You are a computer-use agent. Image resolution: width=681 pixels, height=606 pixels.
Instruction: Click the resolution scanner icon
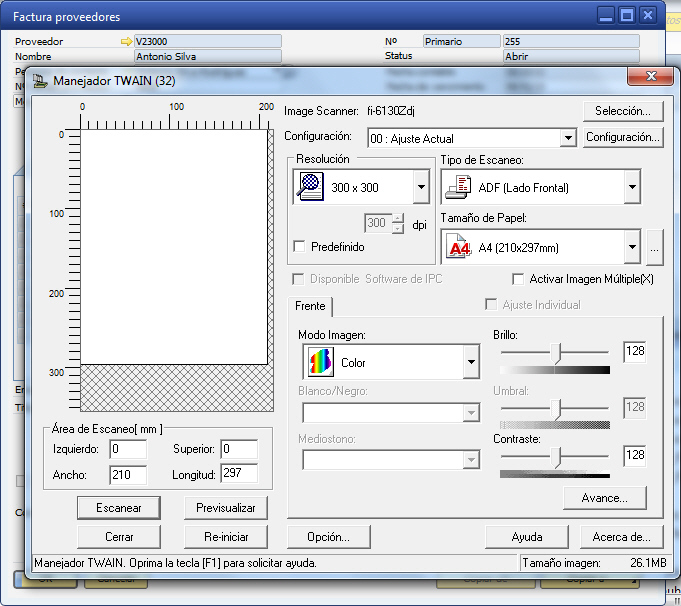[312, 187]
